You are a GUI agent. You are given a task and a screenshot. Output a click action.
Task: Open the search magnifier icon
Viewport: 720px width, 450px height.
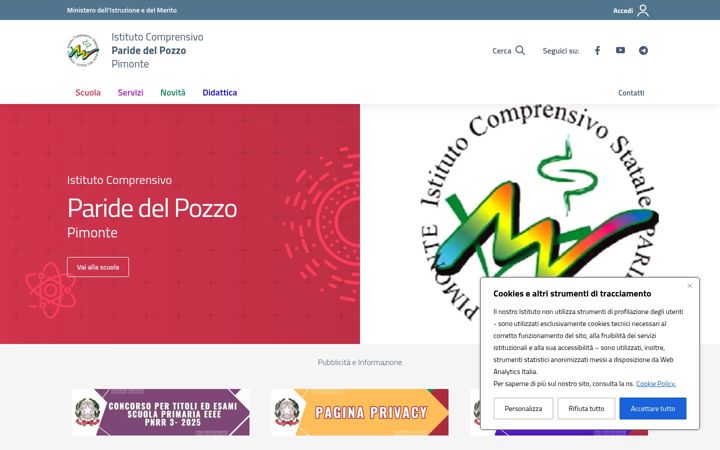coord(520,50)
